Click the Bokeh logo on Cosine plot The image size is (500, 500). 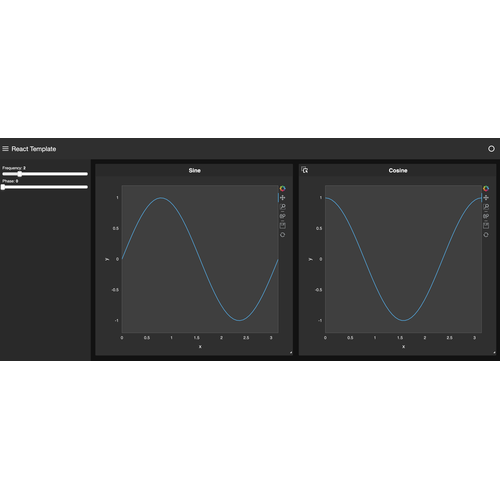click(486, 189)
